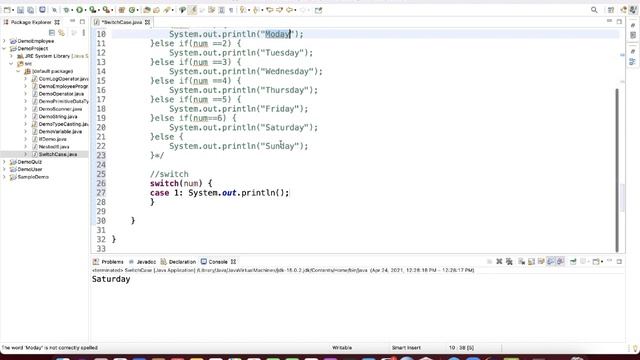Image resolution: width=640 pixels, height=360 pixels.
Task: Collapse All in Package Explorer toolbar
Action: coord(52,33)
